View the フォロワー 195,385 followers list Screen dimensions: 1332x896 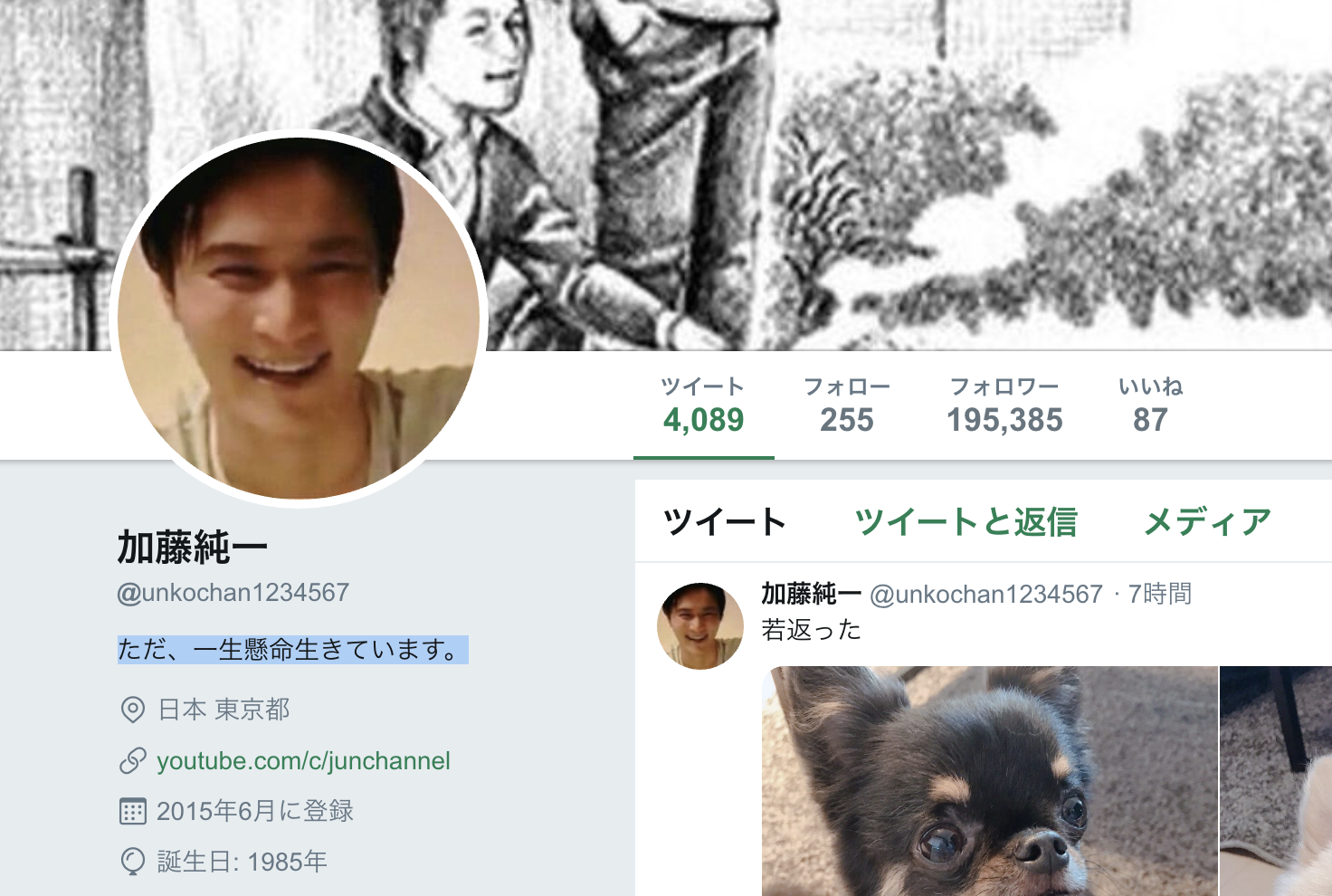pos(1004,406)
